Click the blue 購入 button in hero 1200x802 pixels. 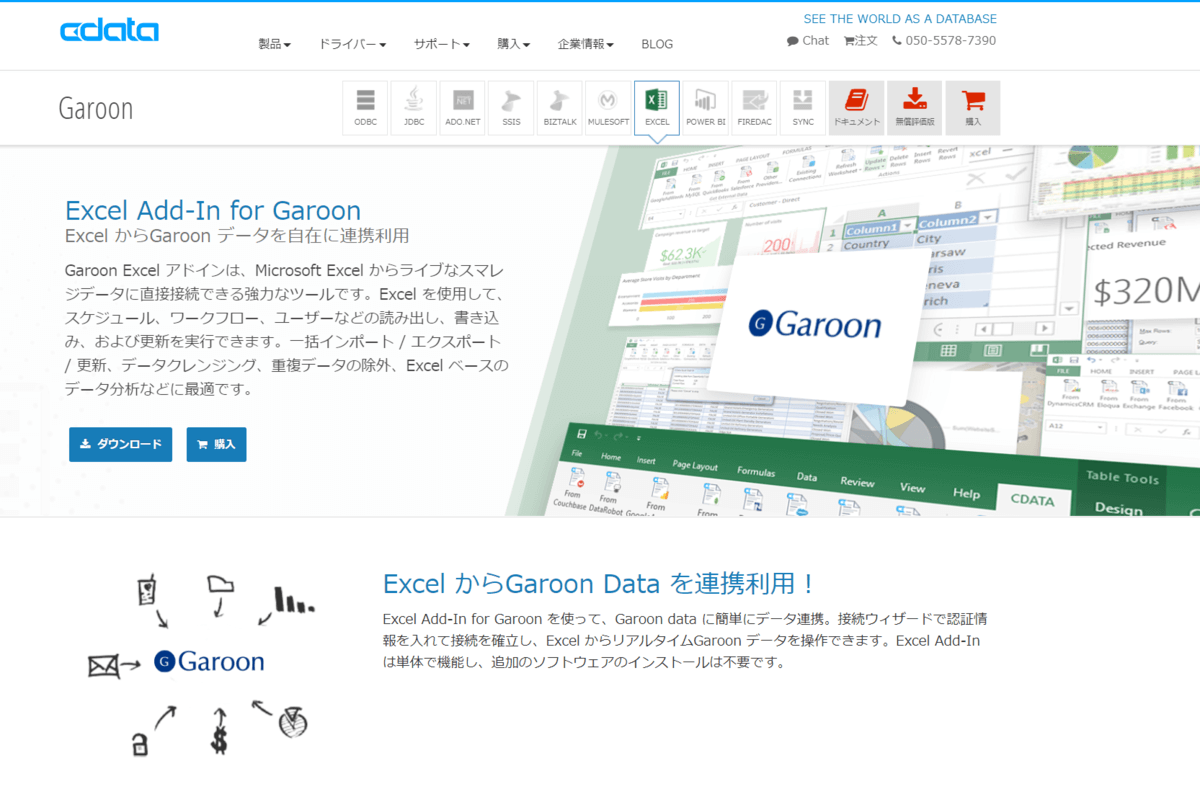click(216, 444)
